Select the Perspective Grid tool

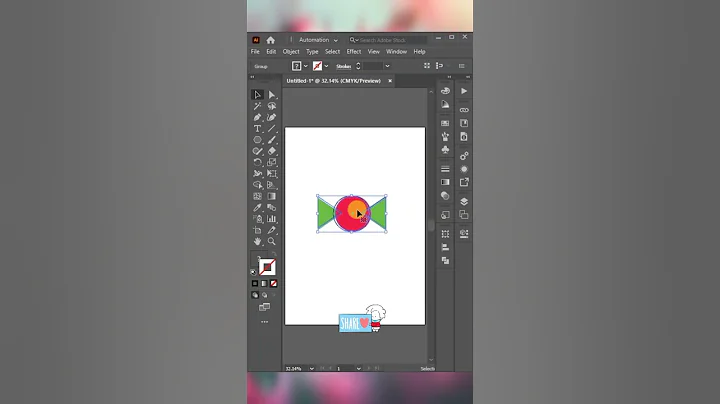[x=272, y=185]
